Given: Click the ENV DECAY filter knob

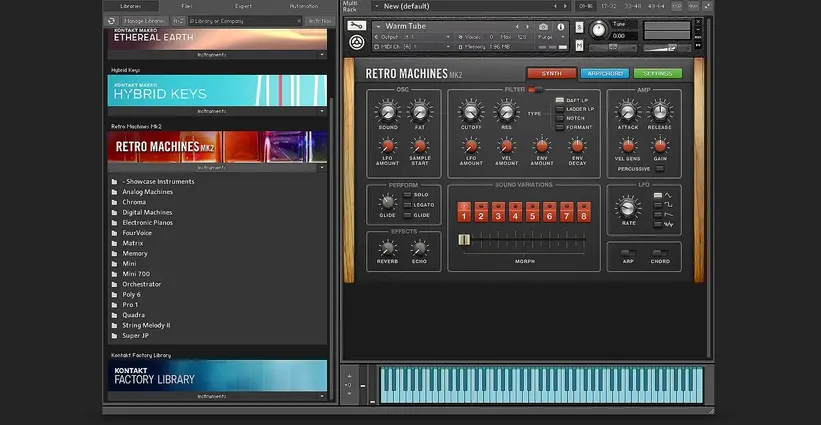Looking at the screenshot, I should (x=577, y=146).
